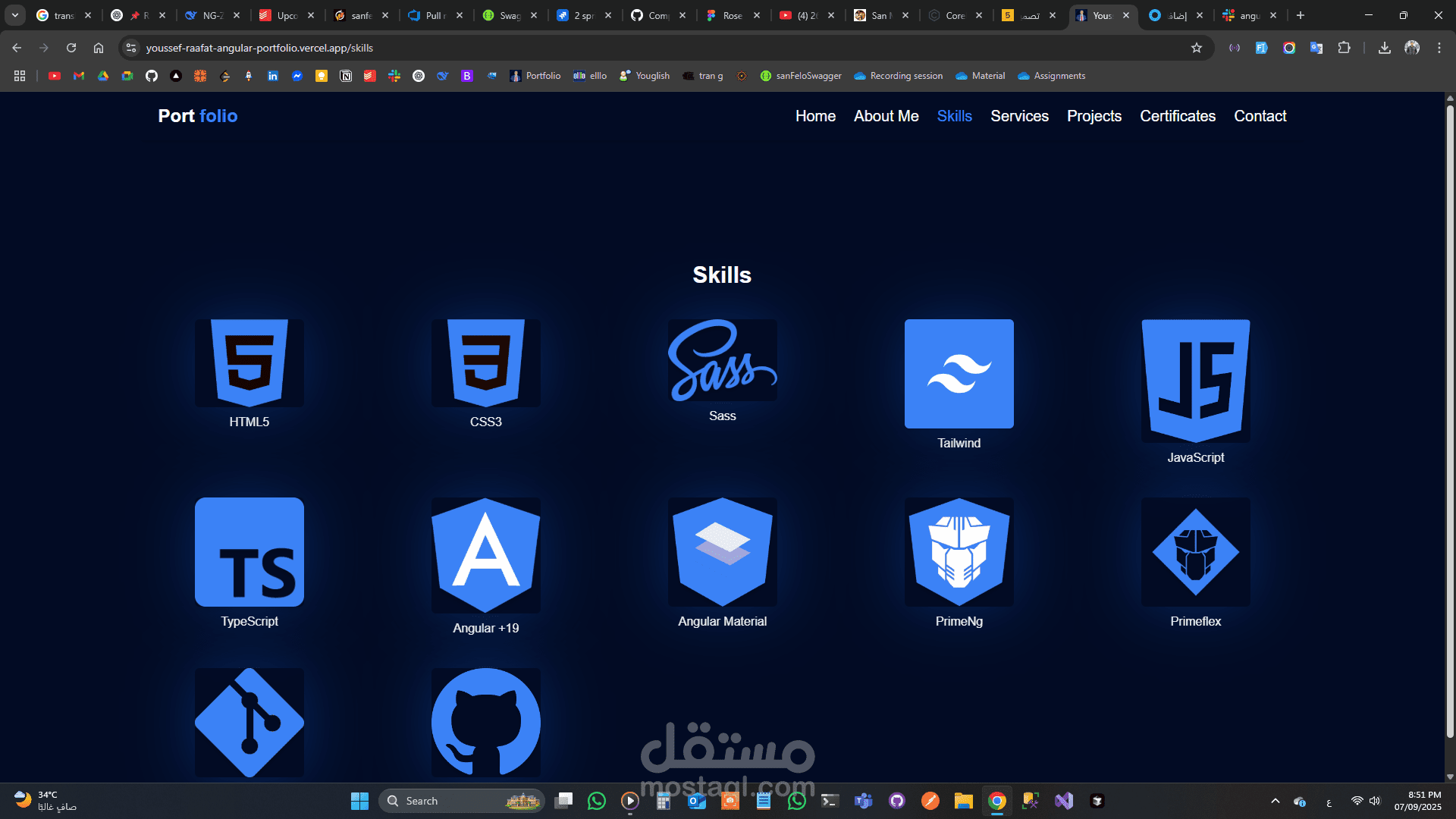Open the YouTube bookmark icon
This screenshot has width=1456, height=819.
(55, 76)
